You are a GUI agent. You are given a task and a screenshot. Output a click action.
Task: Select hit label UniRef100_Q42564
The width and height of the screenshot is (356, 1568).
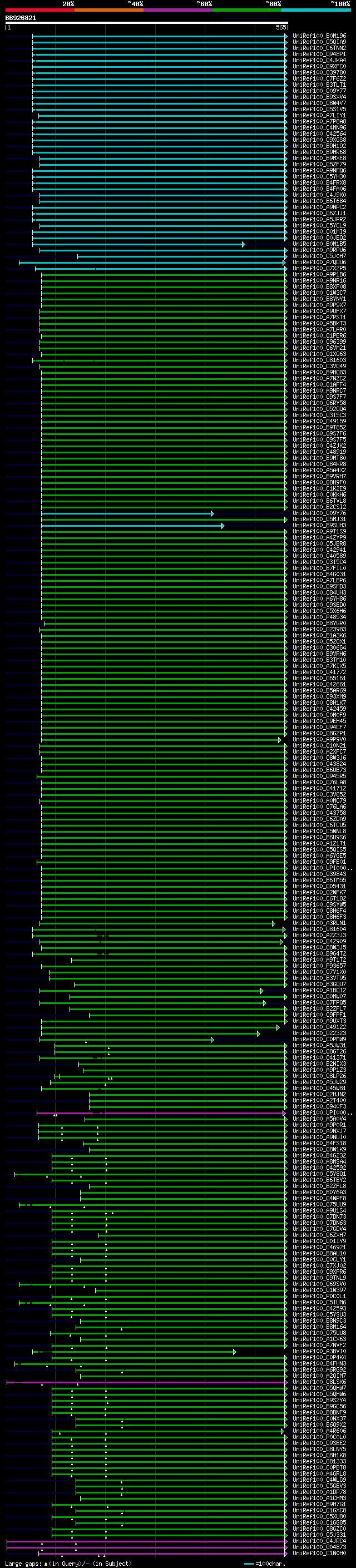[x=319, y=134]
